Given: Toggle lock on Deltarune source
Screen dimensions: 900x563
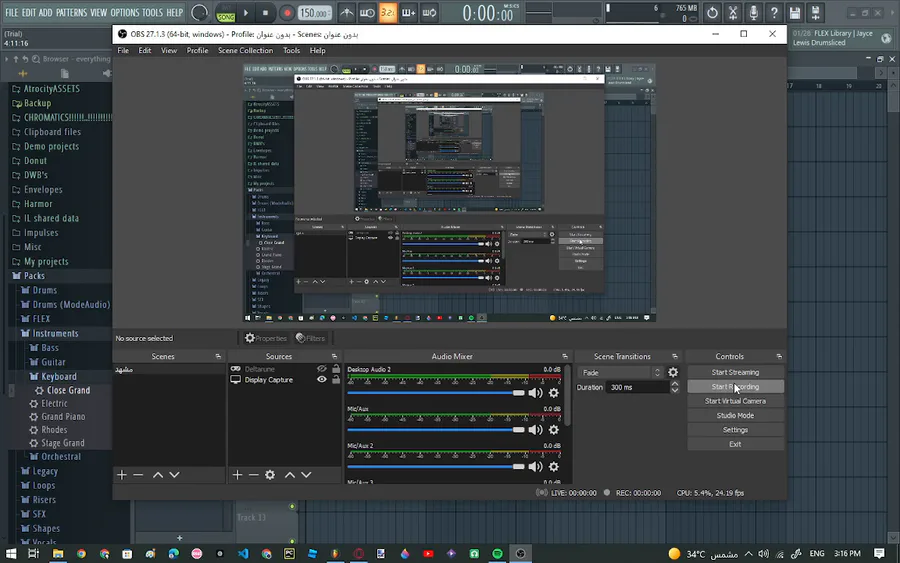Looking at the screenshot, I should pos(336,369).
